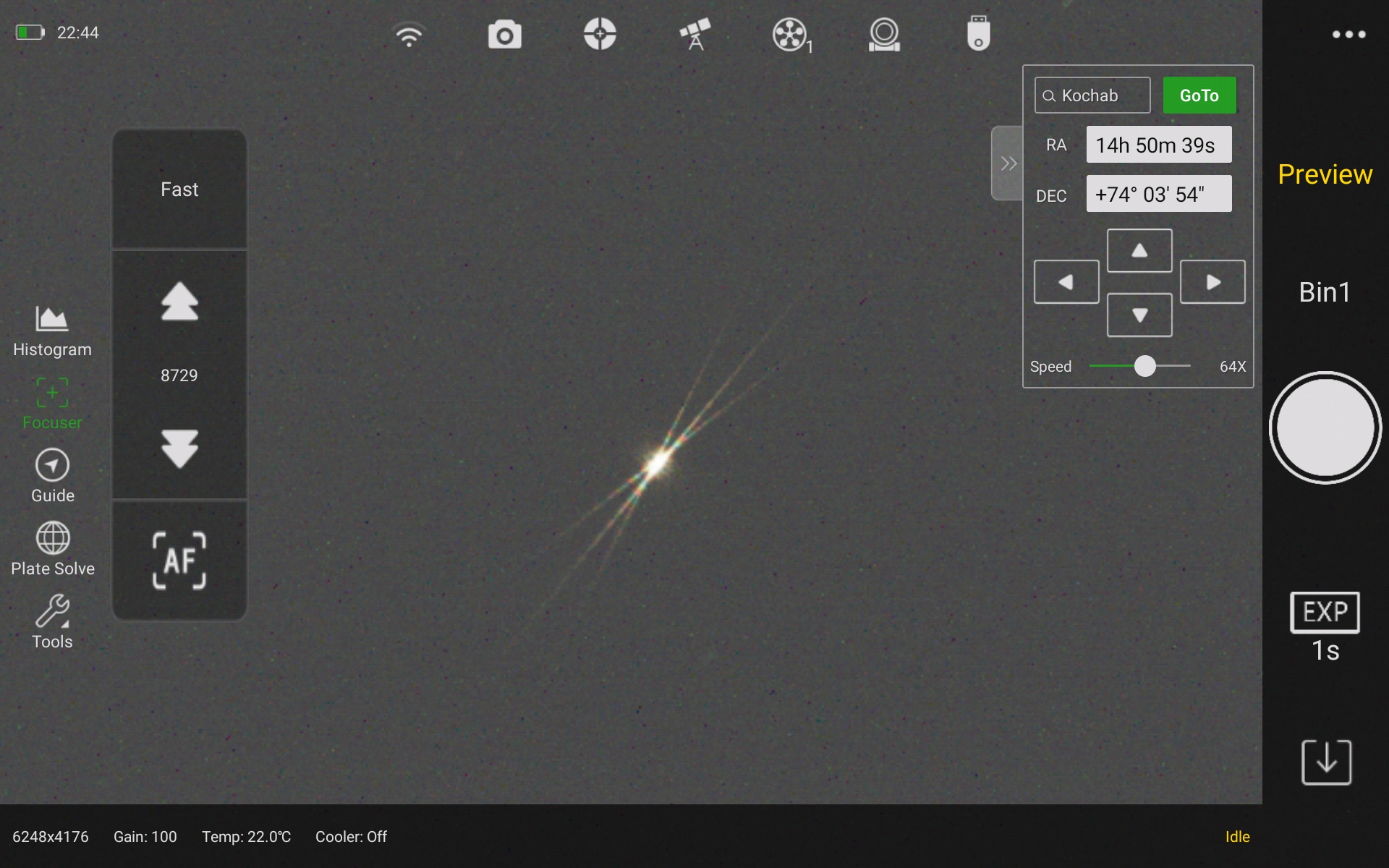Image resolution: width=1389 pixels, height=868 pixels.
Task: Expand the Tools menu
Action: point(52,623)
